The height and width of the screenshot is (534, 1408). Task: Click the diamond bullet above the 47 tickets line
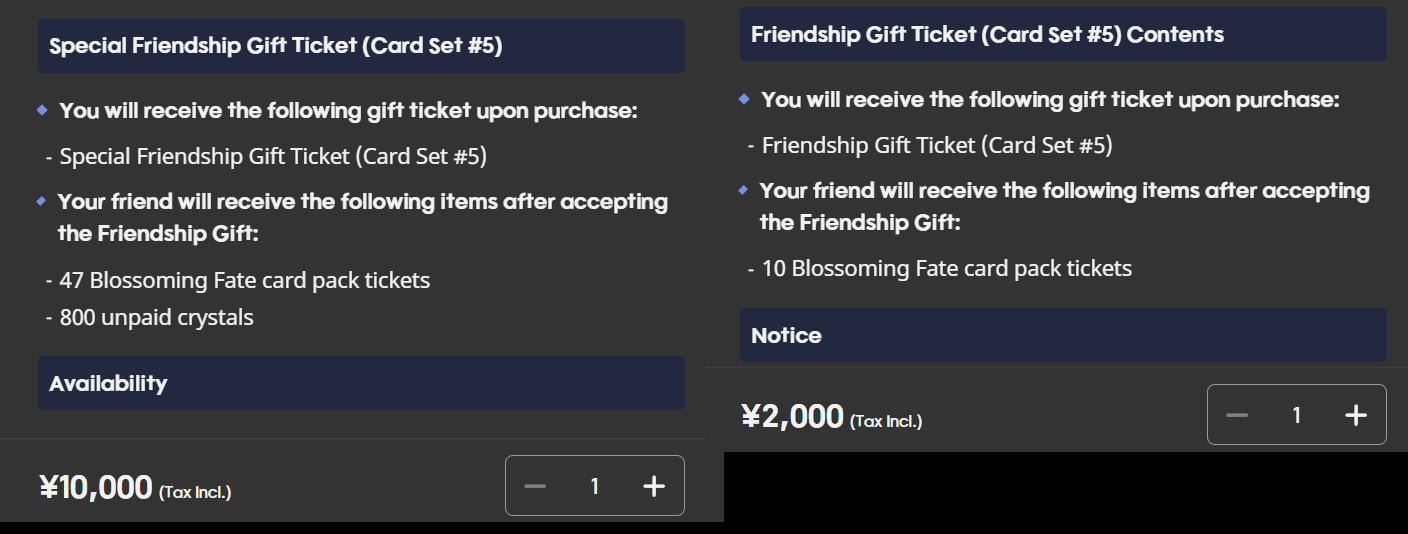(x=41, y=201)
